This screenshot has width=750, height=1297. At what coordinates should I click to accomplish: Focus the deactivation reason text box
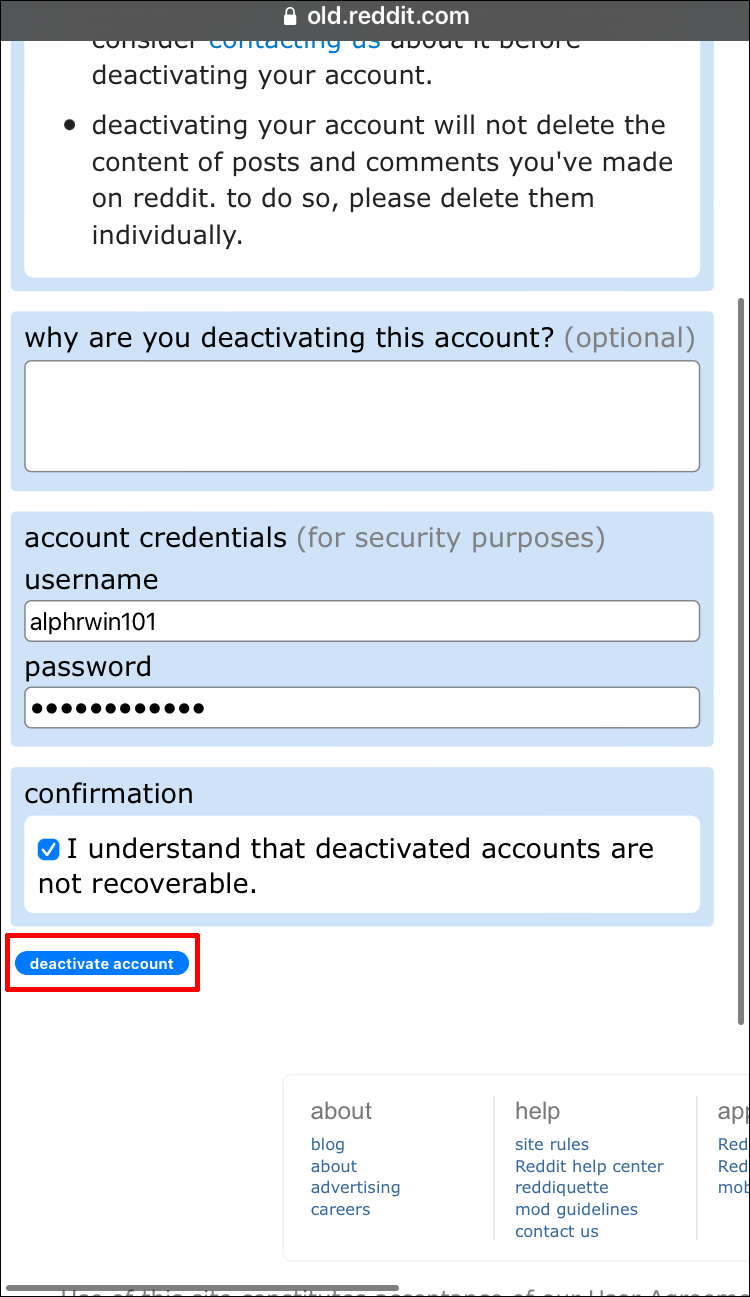(362, 415)
